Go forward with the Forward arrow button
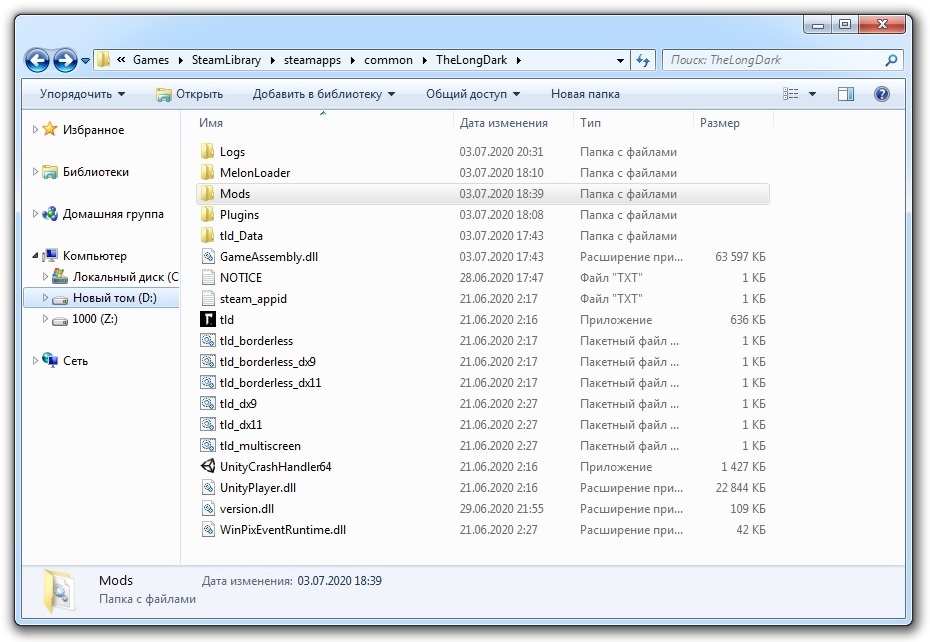 65,61
